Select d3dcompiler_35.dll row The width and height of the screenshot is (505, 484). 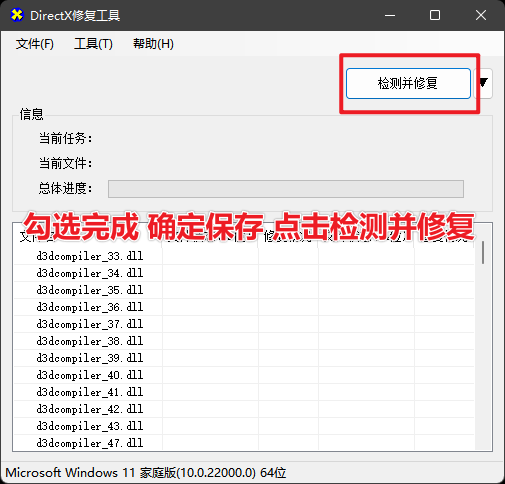[244, 290]
